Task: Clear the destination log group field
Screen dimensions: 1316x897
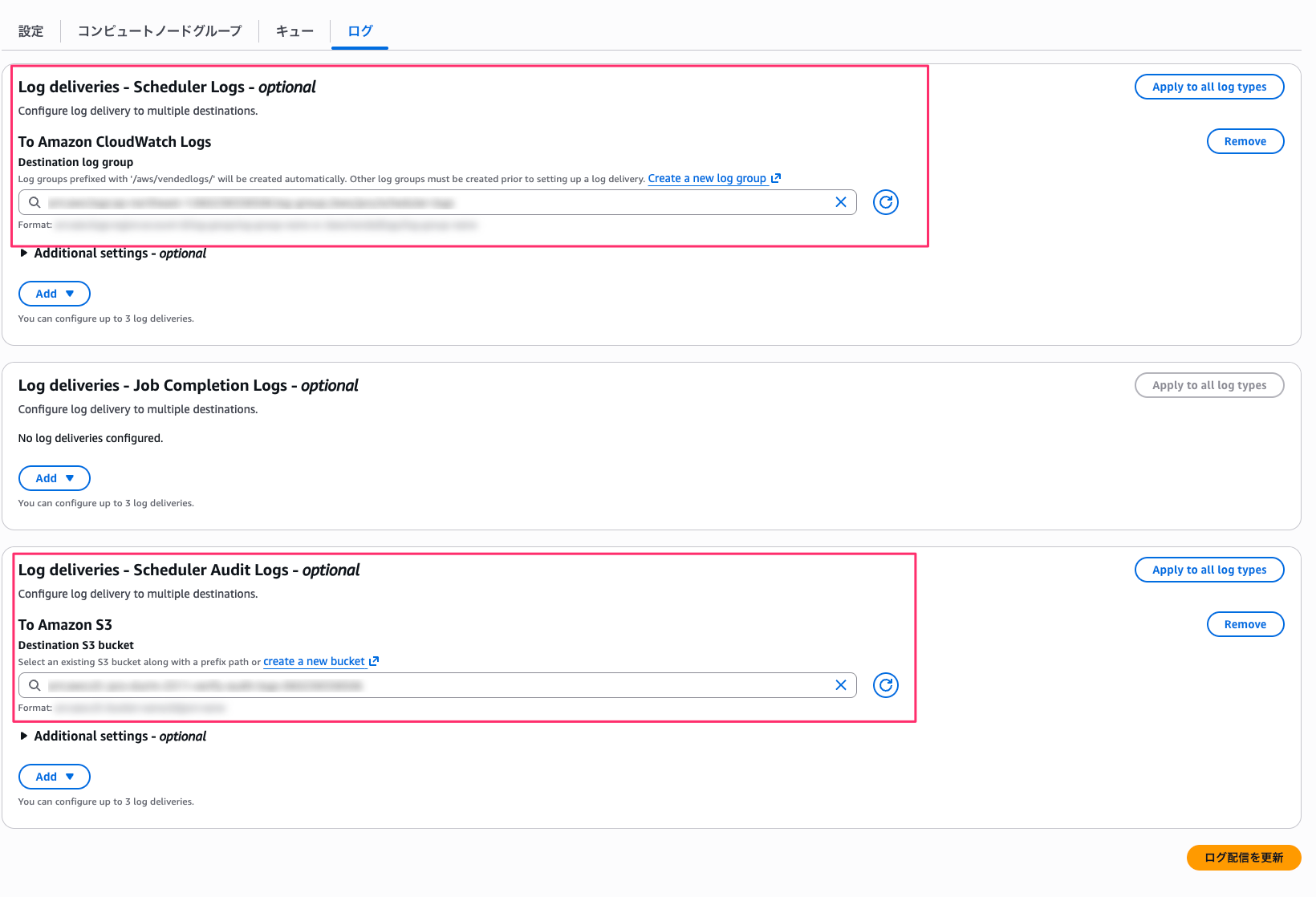Action: tap(841, 202)
